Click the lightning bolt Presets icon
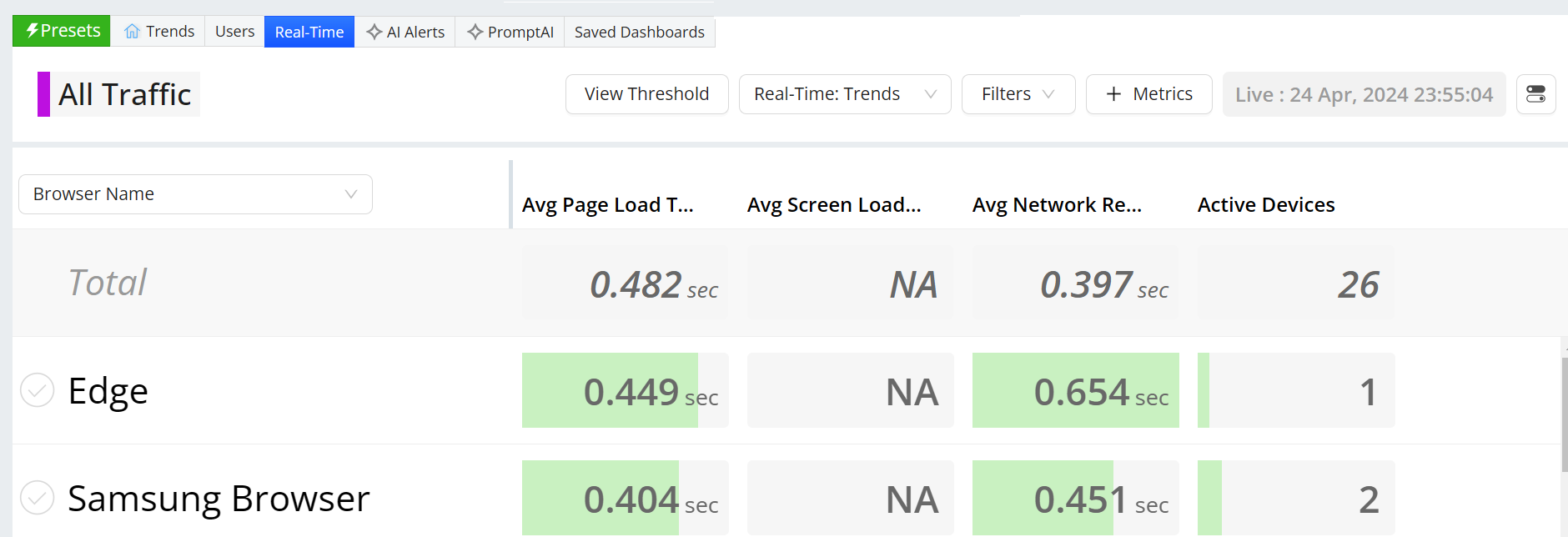The image size is (1568, 537). (x=33, y=31)
